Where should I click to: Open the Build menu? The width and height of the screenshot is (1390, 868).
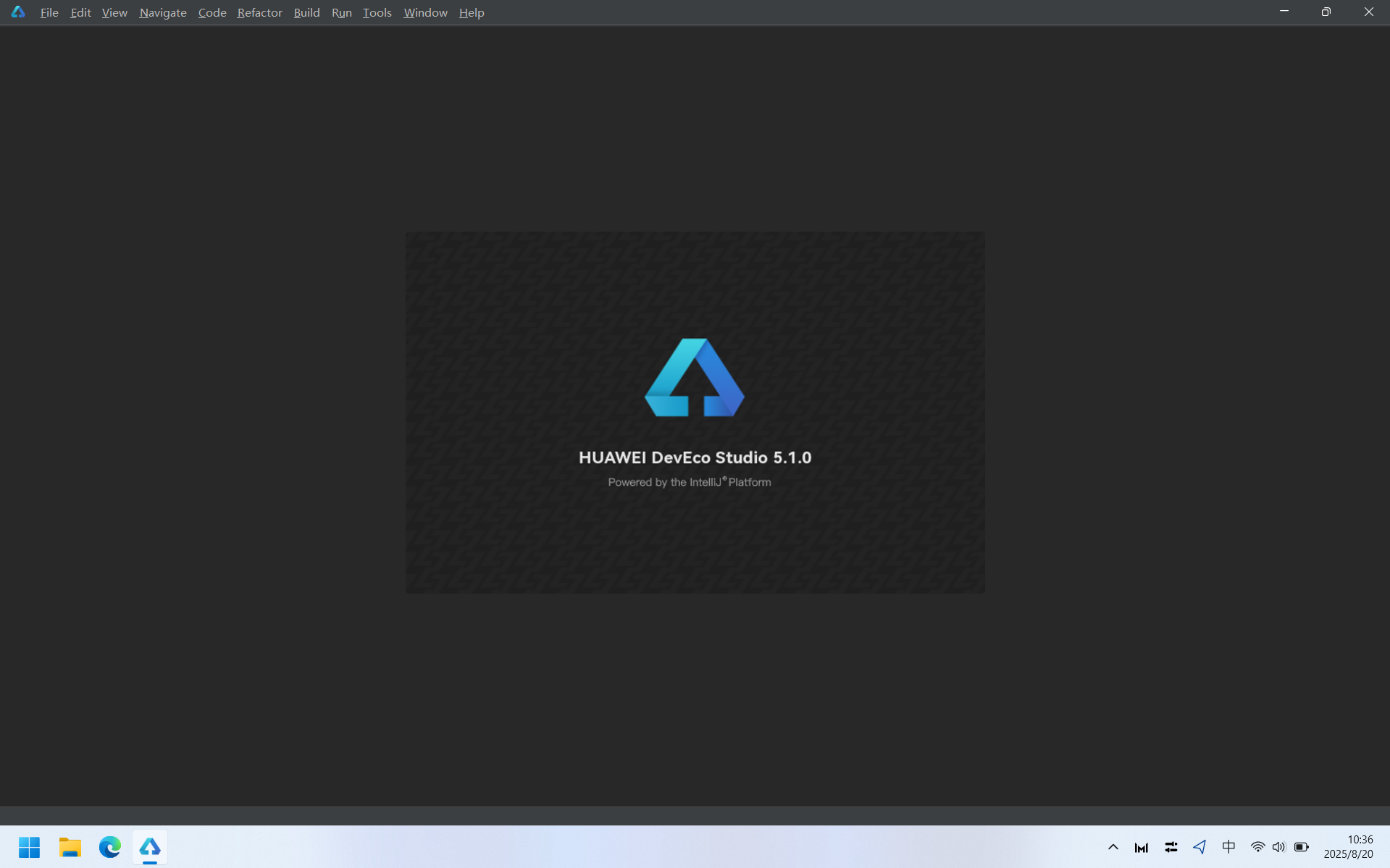click(306, 13)
